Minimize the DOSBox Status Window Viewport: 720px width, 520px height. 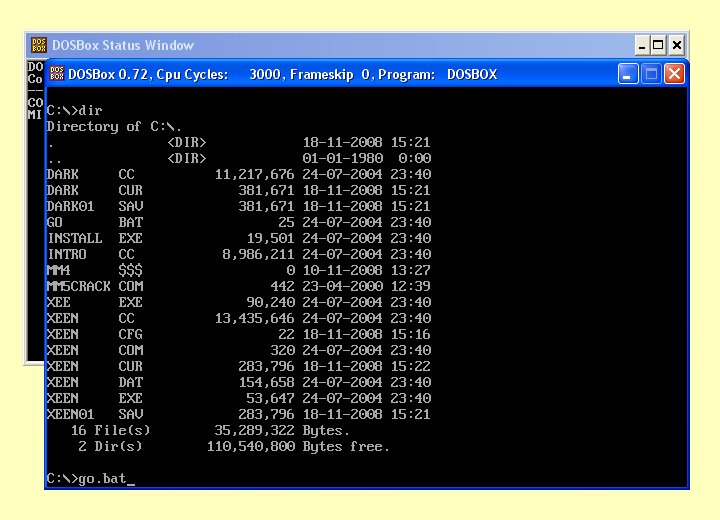(x=642, y=45)
